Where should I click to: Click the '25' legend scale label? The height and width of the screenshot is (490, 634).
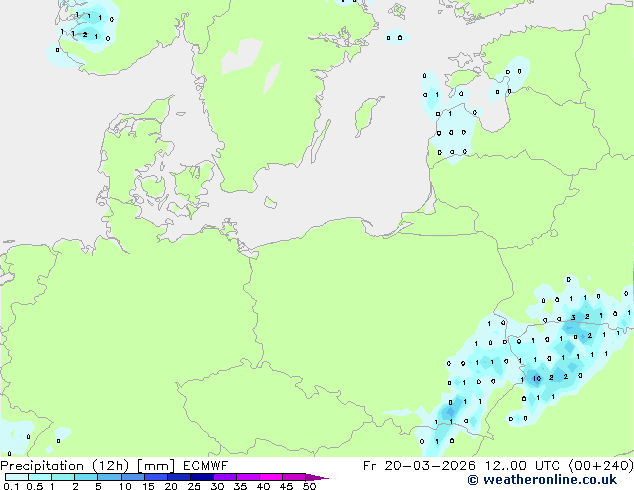pos(194,486)
